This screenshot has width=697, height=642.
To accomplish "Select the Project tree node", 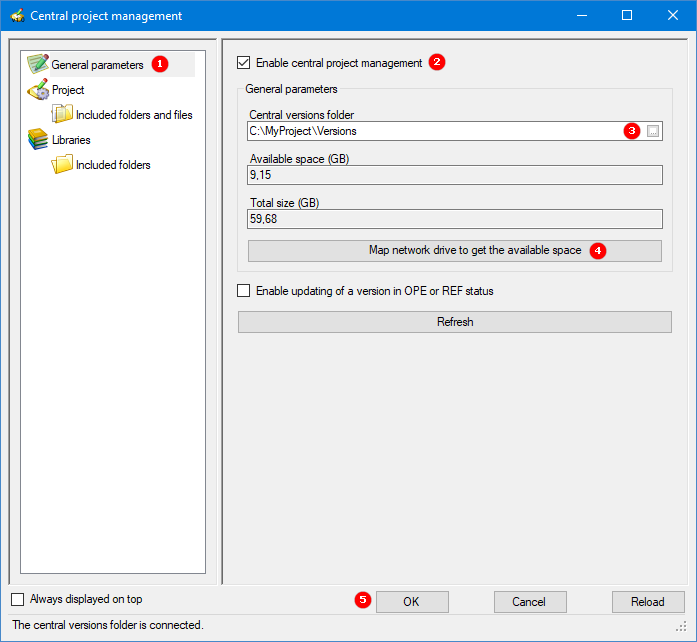I will coord(68,90).
